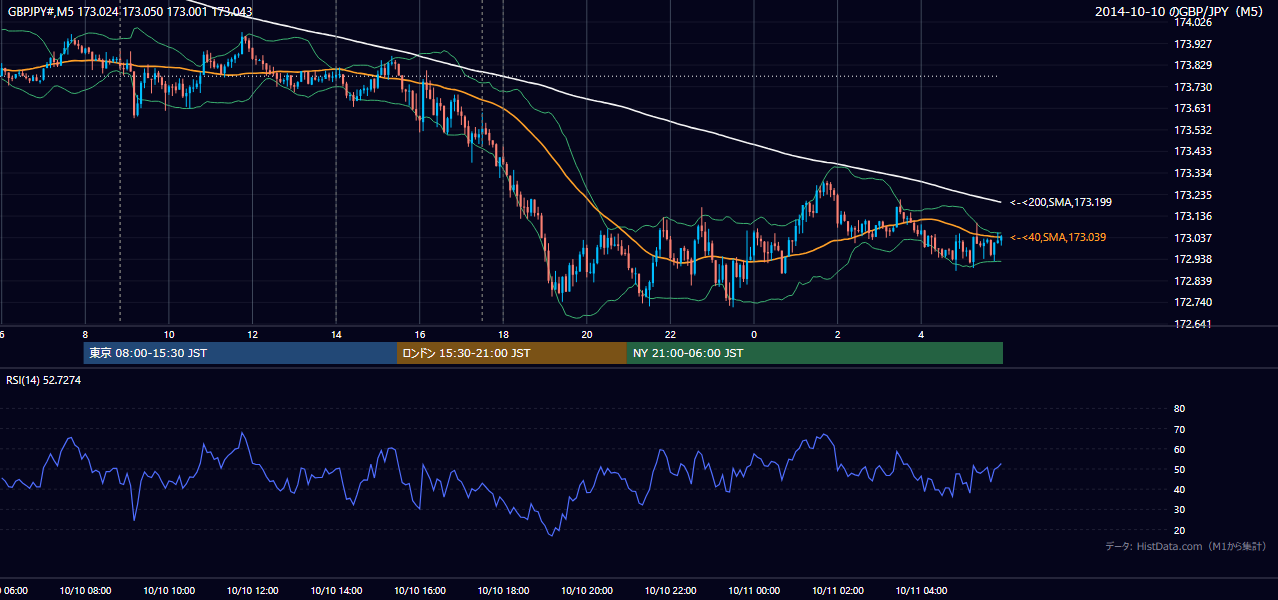This screenshot has width=1278, height=600.
Task: Click the 10/10 22:00 bottom time label
Action: [670, 591]
